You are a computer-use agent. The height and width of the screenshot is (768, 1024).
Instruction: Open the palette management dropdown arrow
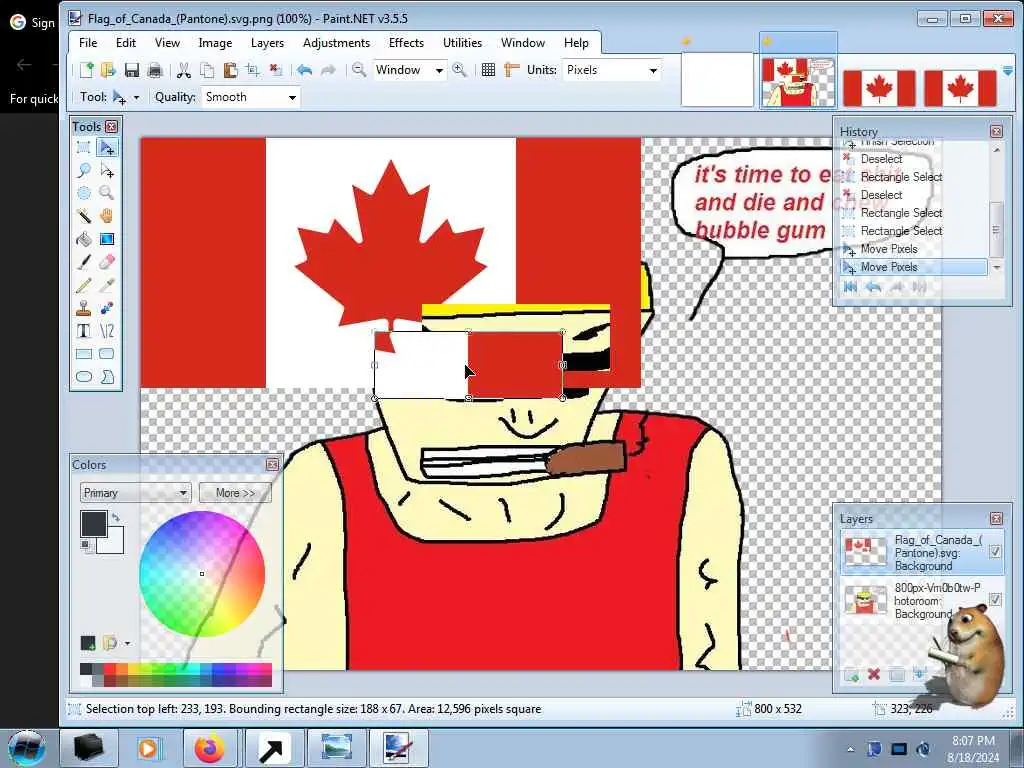tap(127, 643)
